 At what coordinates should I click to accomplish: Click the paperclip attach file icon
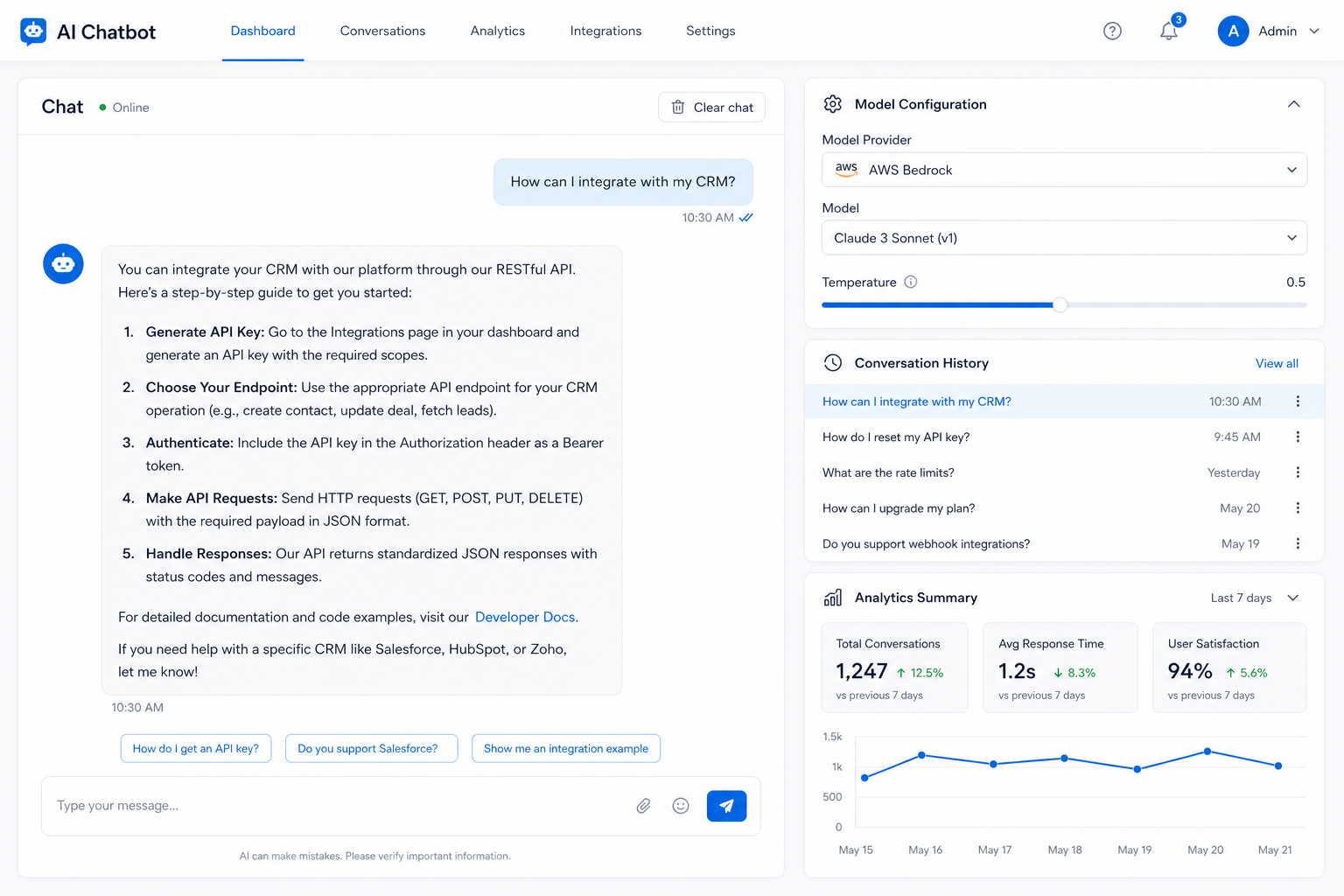point(643,806)
